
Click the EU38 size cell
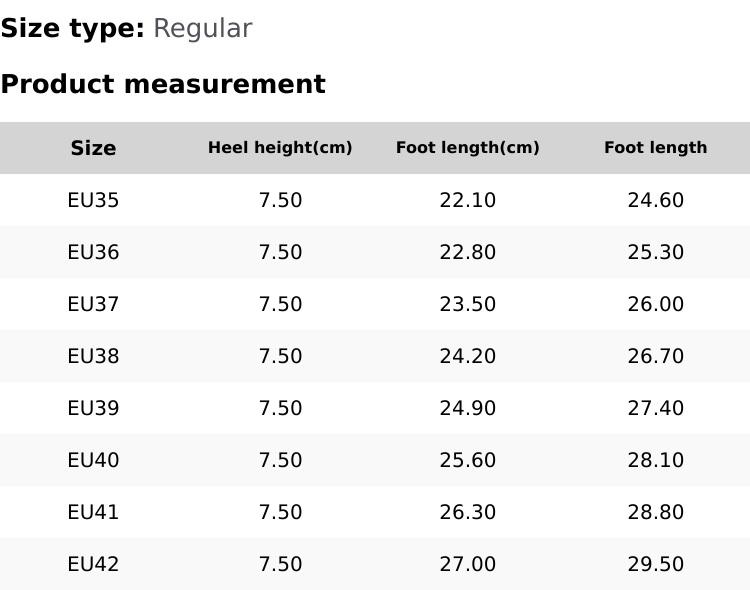click(x=93, y=356)
